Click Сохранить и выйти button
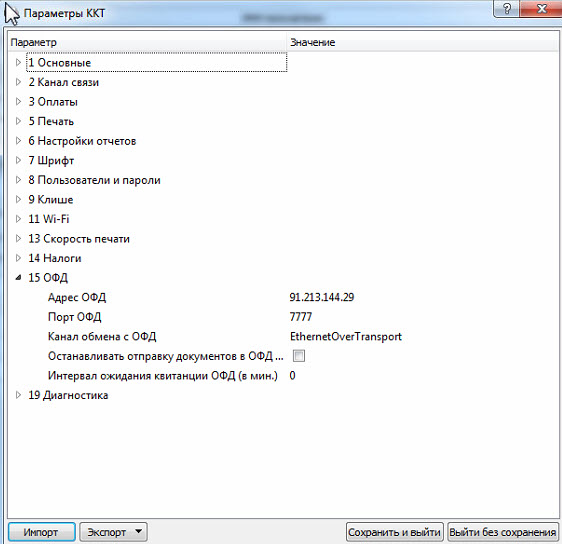562x544 pixels. click(395, 532)
